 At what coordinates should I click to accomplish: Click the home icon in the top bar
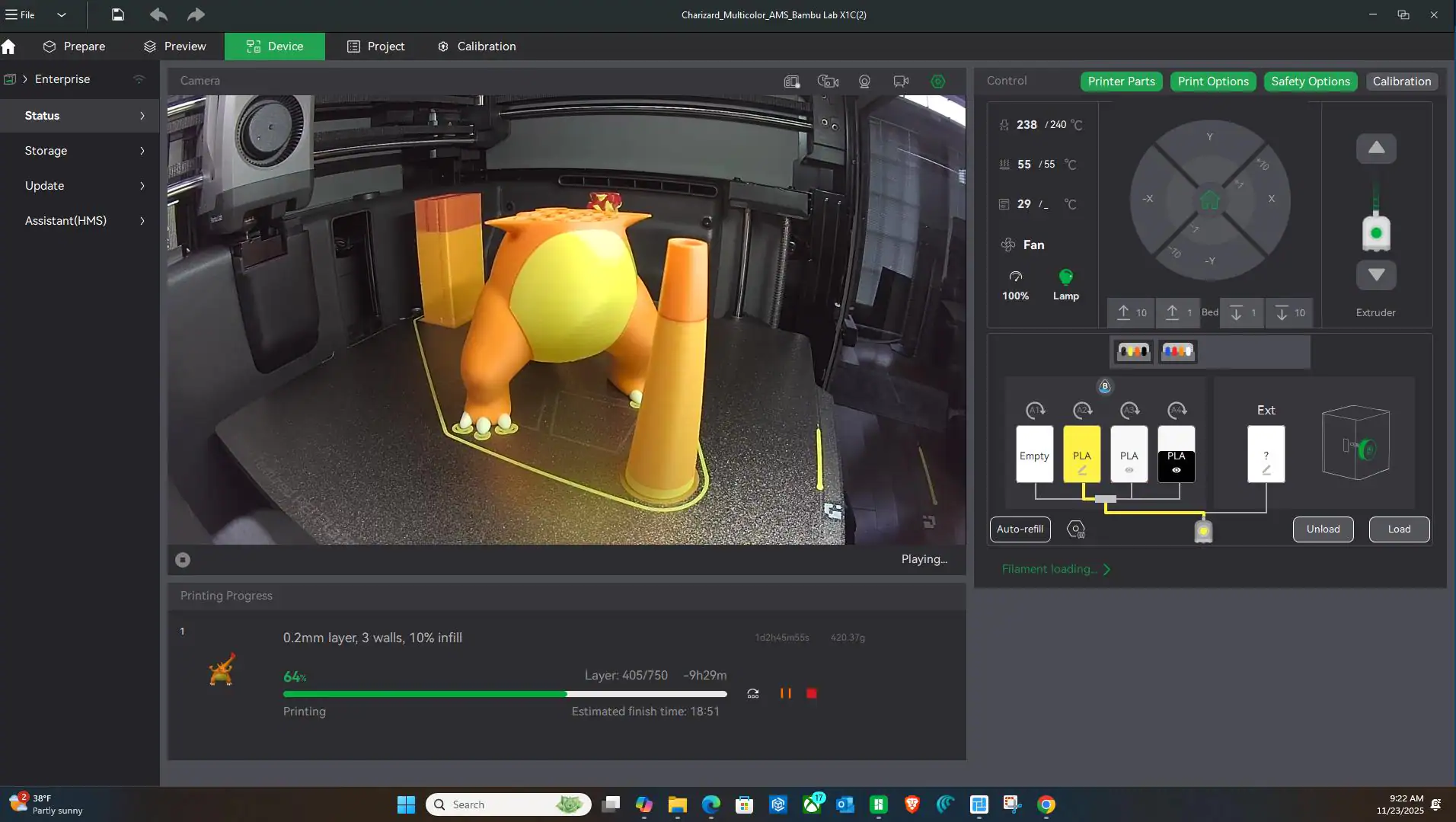8,46
